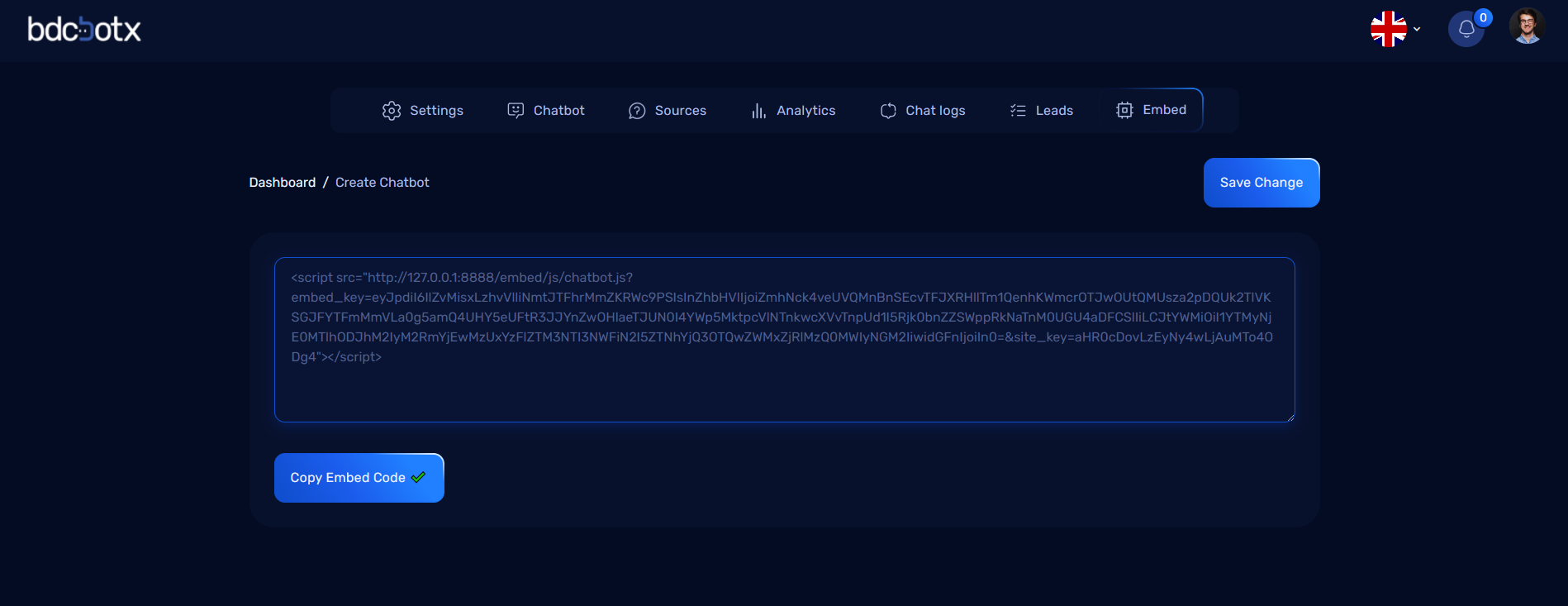Click the notification count badge
1568x606 pixels.
point(1483,17)
